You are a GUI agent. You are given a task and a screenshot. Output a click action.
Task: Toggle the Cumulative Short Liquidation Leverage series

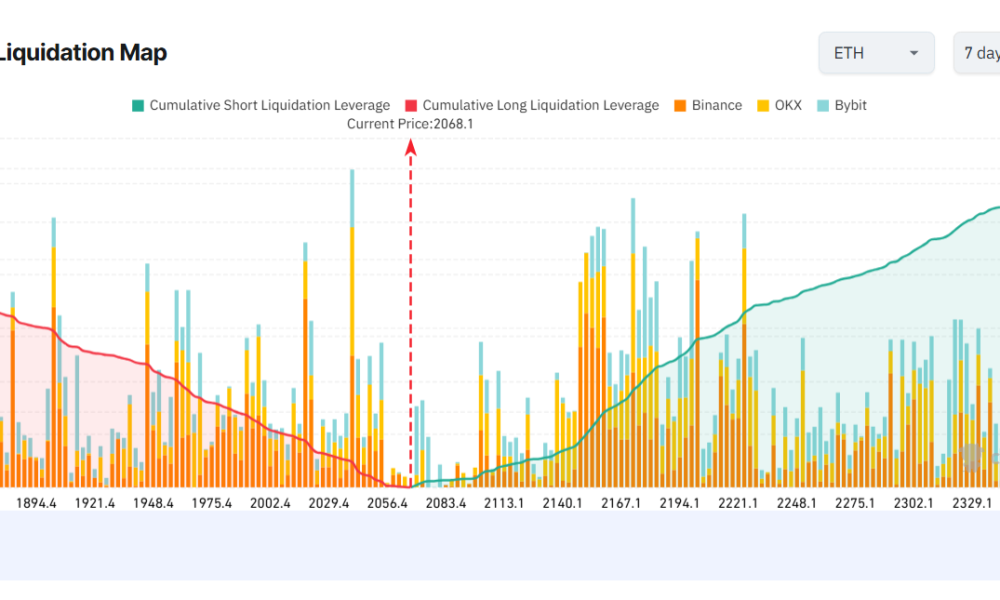(x=265, y=105)
